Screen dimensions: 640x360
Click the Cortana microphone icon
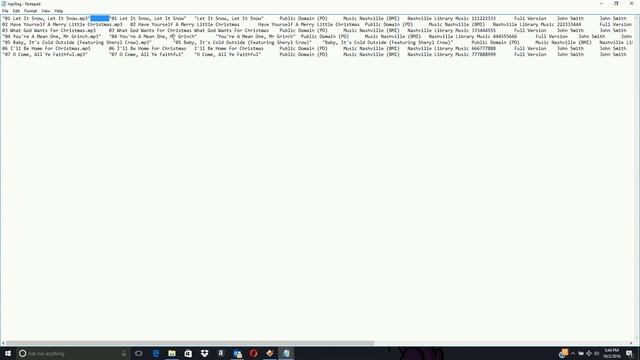point(124,353)
